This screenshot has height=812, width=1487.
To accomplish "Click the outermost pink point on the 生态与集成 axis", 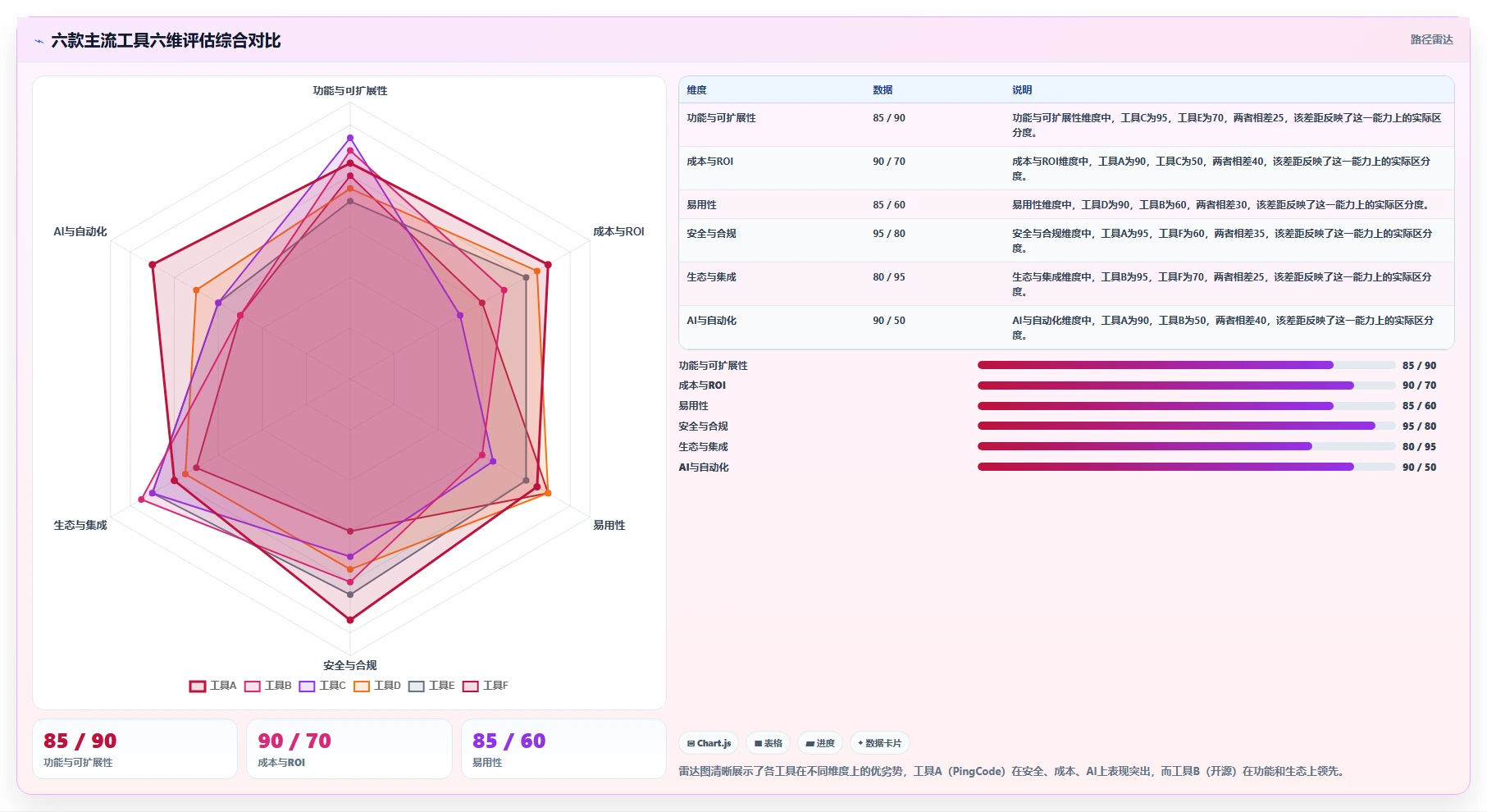I will click(x=141, y=499).
